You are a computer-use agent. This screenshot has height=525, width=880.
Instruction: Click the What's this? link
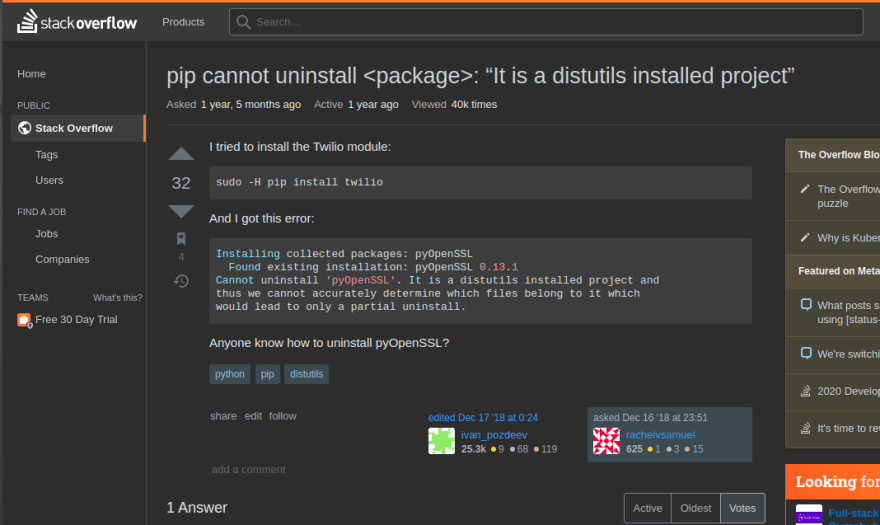118,298
